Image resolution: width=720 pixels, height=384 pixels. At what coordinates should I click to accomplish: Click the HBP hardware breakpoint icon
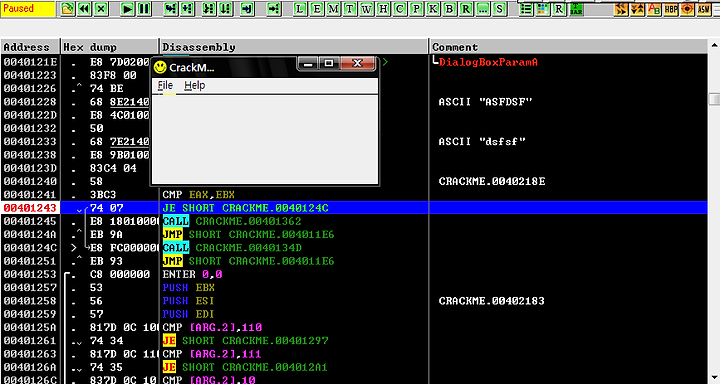pyautogui.click(x=671, y=9)
